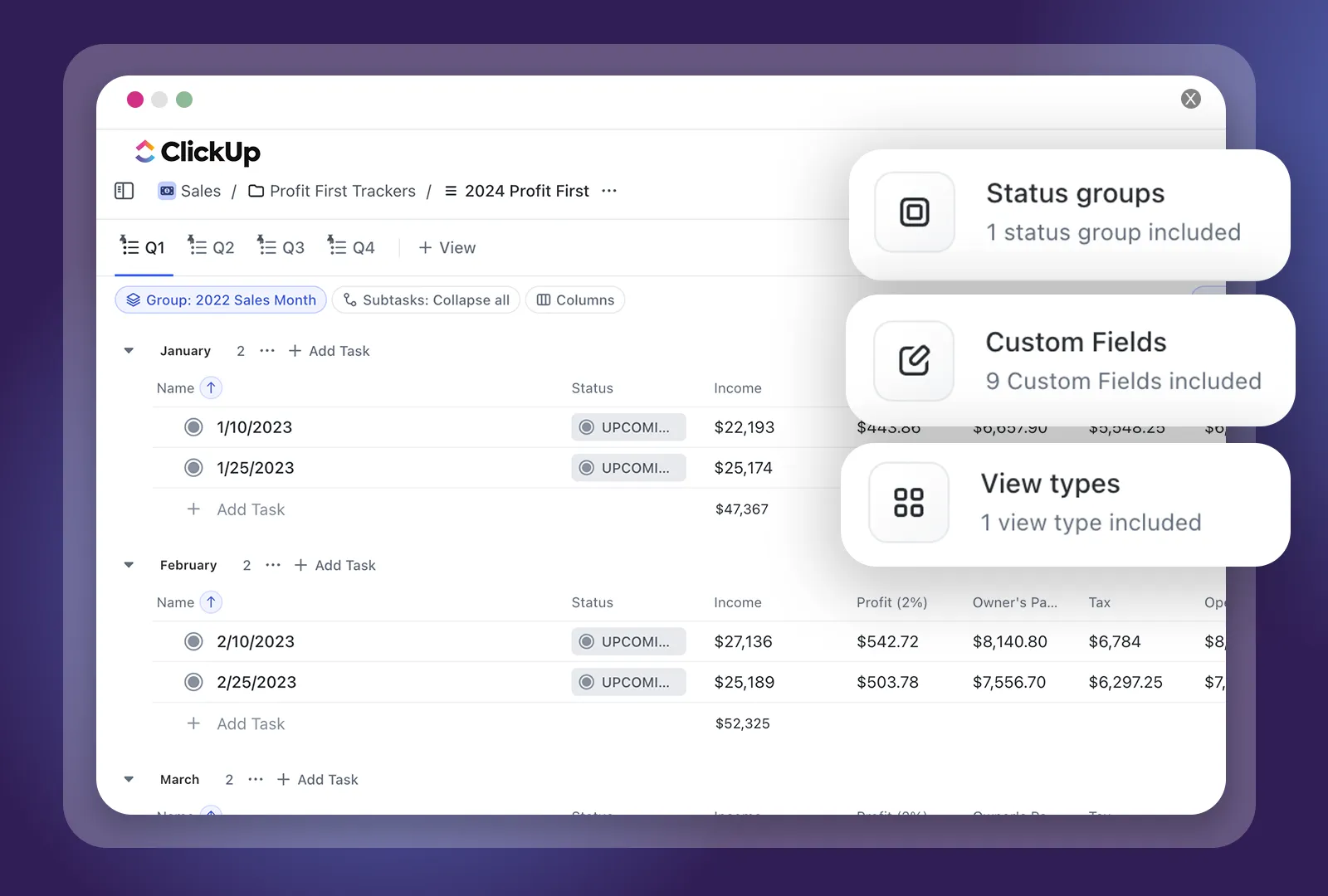This screenshot has height=896, width=1328.
Task: Open the Columns settings
Action: (575, 299)
